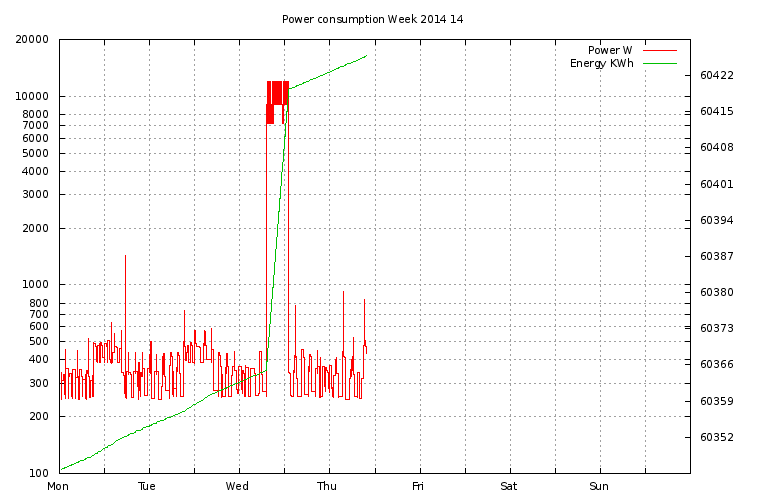Click the chart title 'Power consumption Week 2014 14'
The image size is (768, 500).
372,20
